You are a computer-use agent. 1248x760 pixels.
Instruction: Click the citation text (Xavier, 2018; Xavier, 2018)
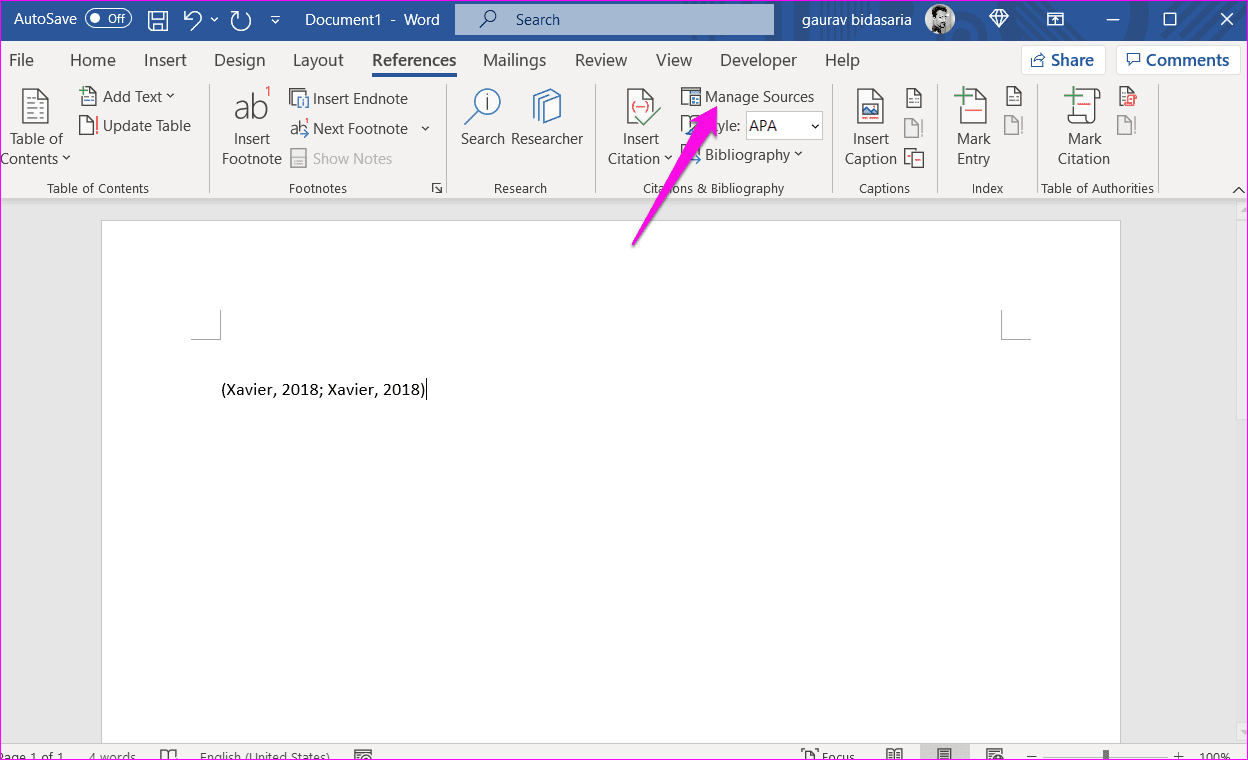[324, 390]
